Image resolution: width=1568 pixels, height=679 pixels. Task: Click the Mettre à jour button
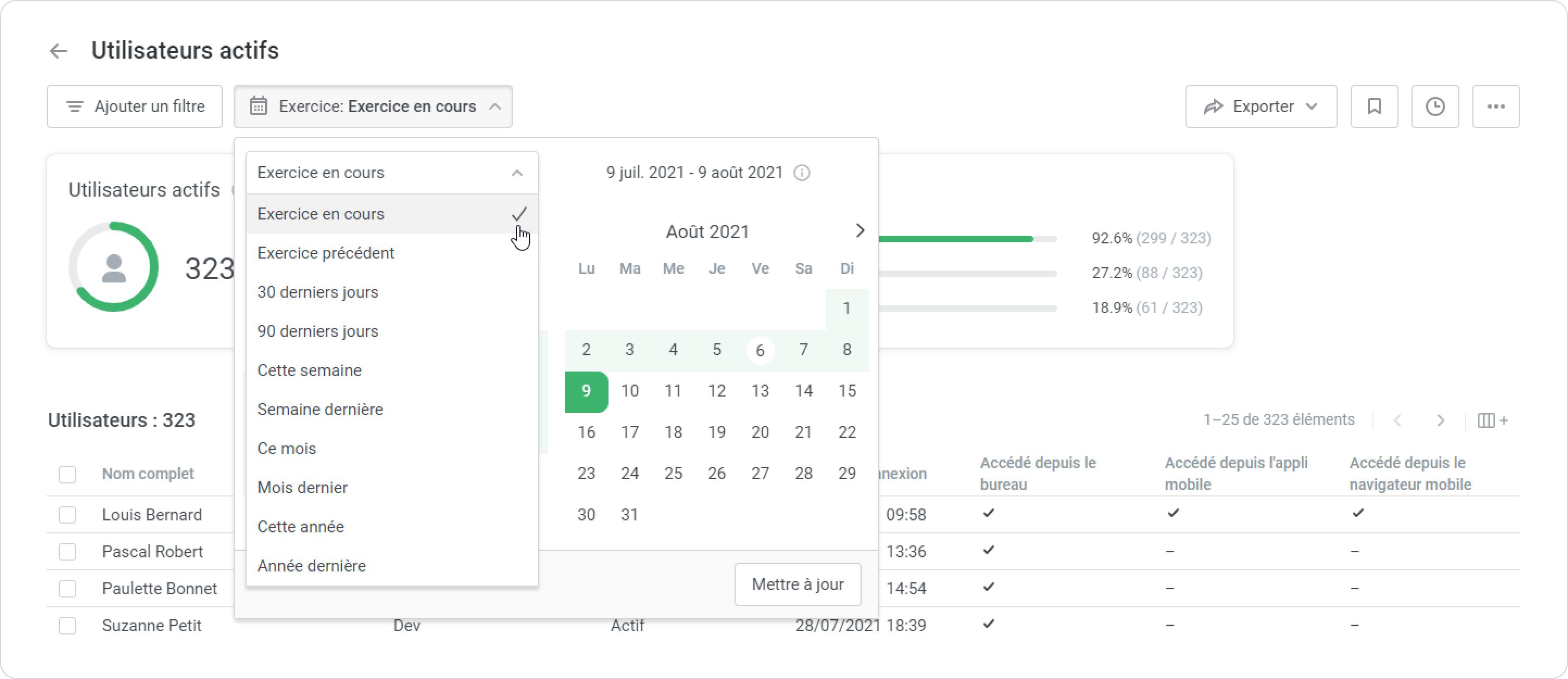click(x=798, y=584)
